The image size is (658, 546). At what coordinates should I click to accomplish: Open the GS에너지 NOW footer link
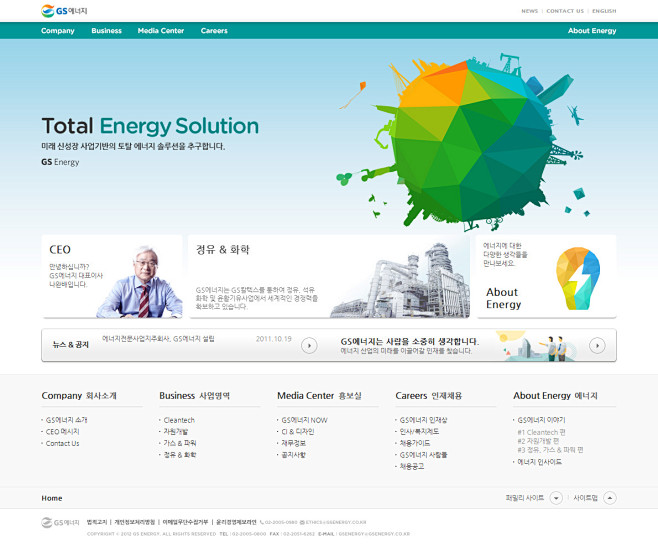click(x=304, y=420)
